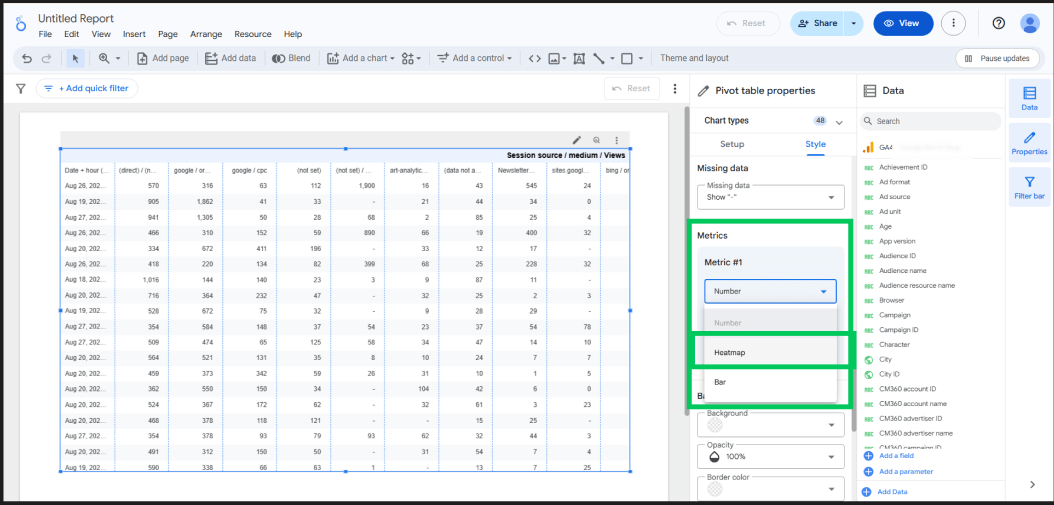Select the selection mode arrow tool
Image resolution: width=1054 pixels, height=505 pixels.
pyautogui.click(x=75, y=59)
